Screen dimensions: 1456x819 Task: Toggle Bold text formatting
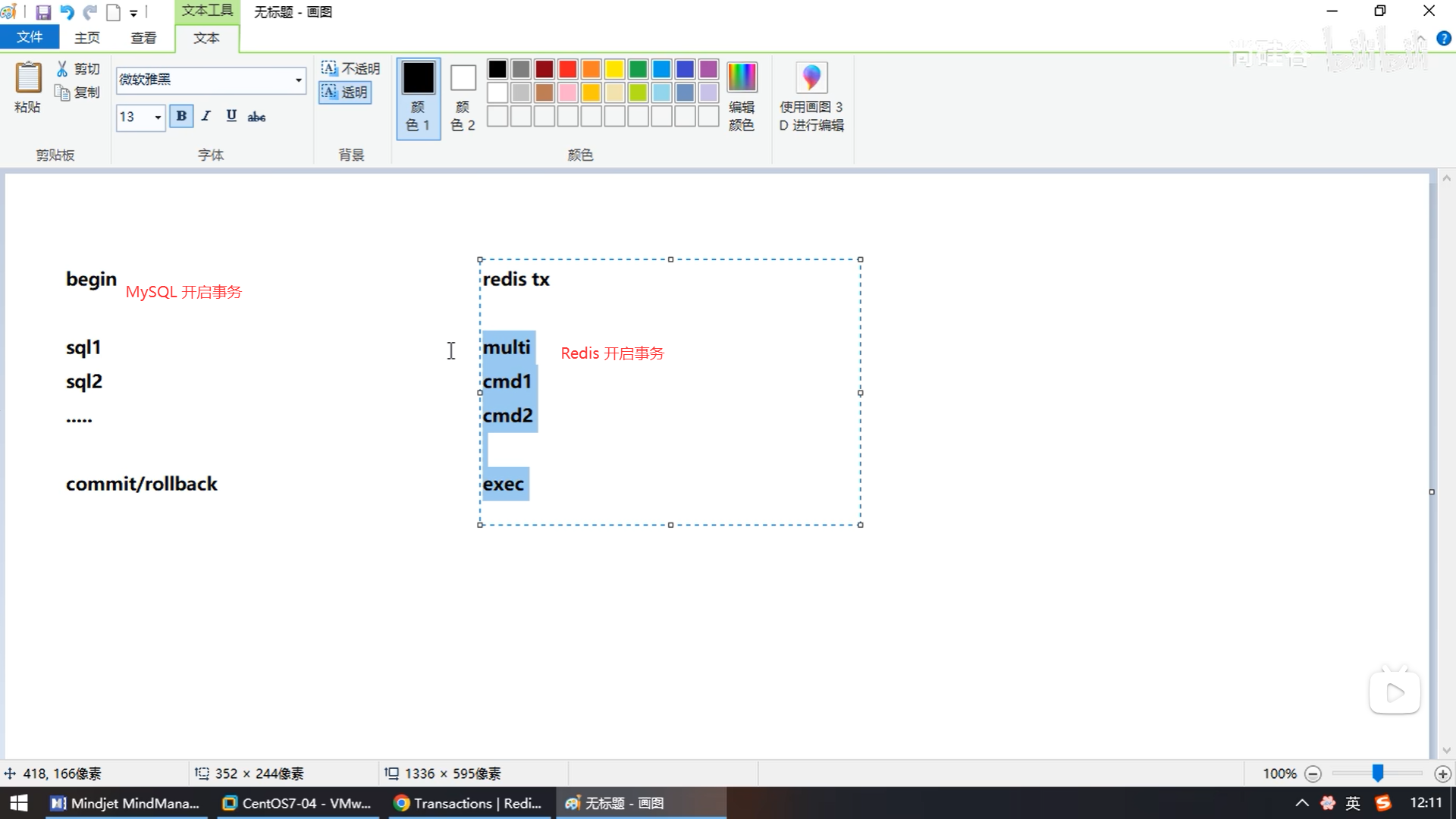tap(181, 116)
